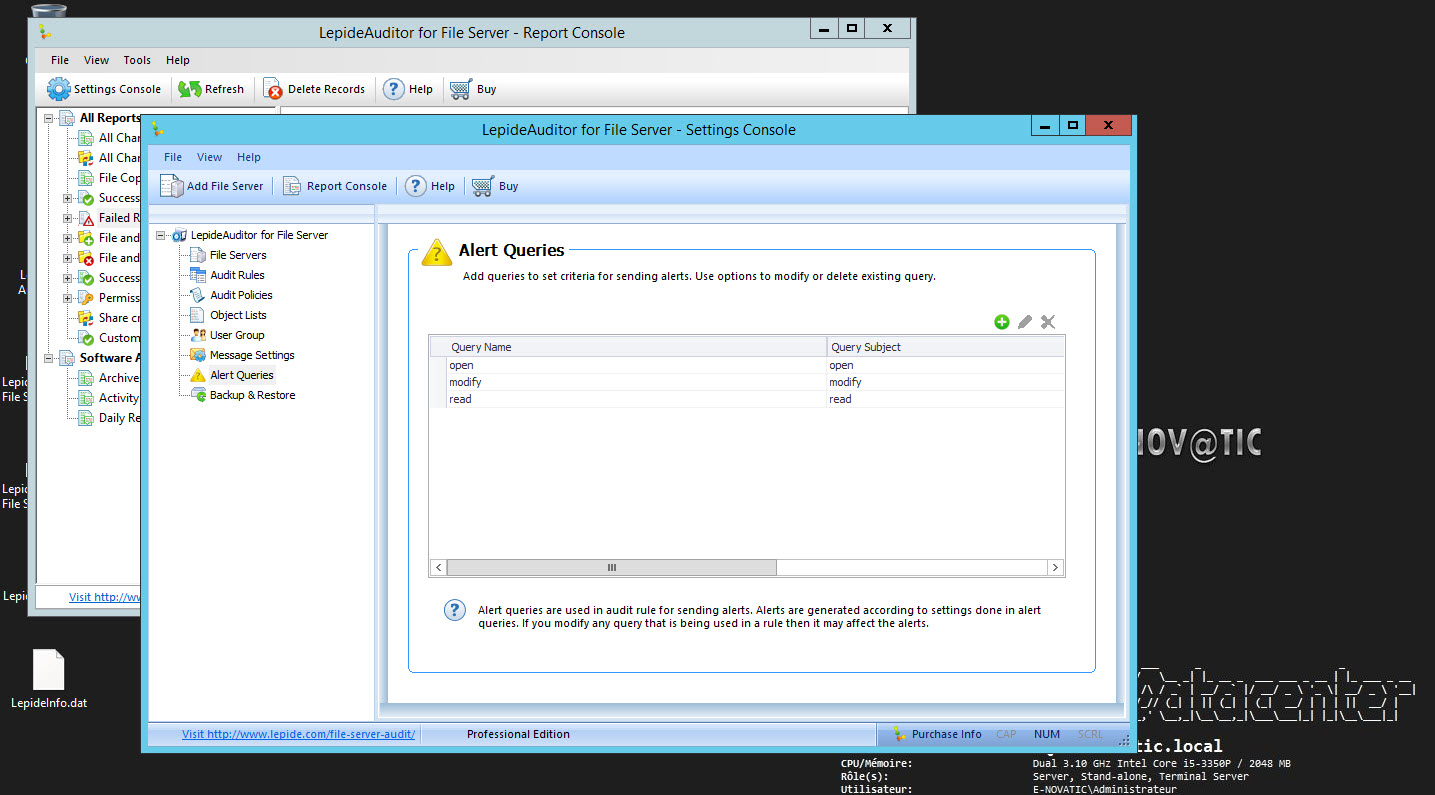Select Alert Queries tree node
This screenshot has width=1435, height=795.
241,375
